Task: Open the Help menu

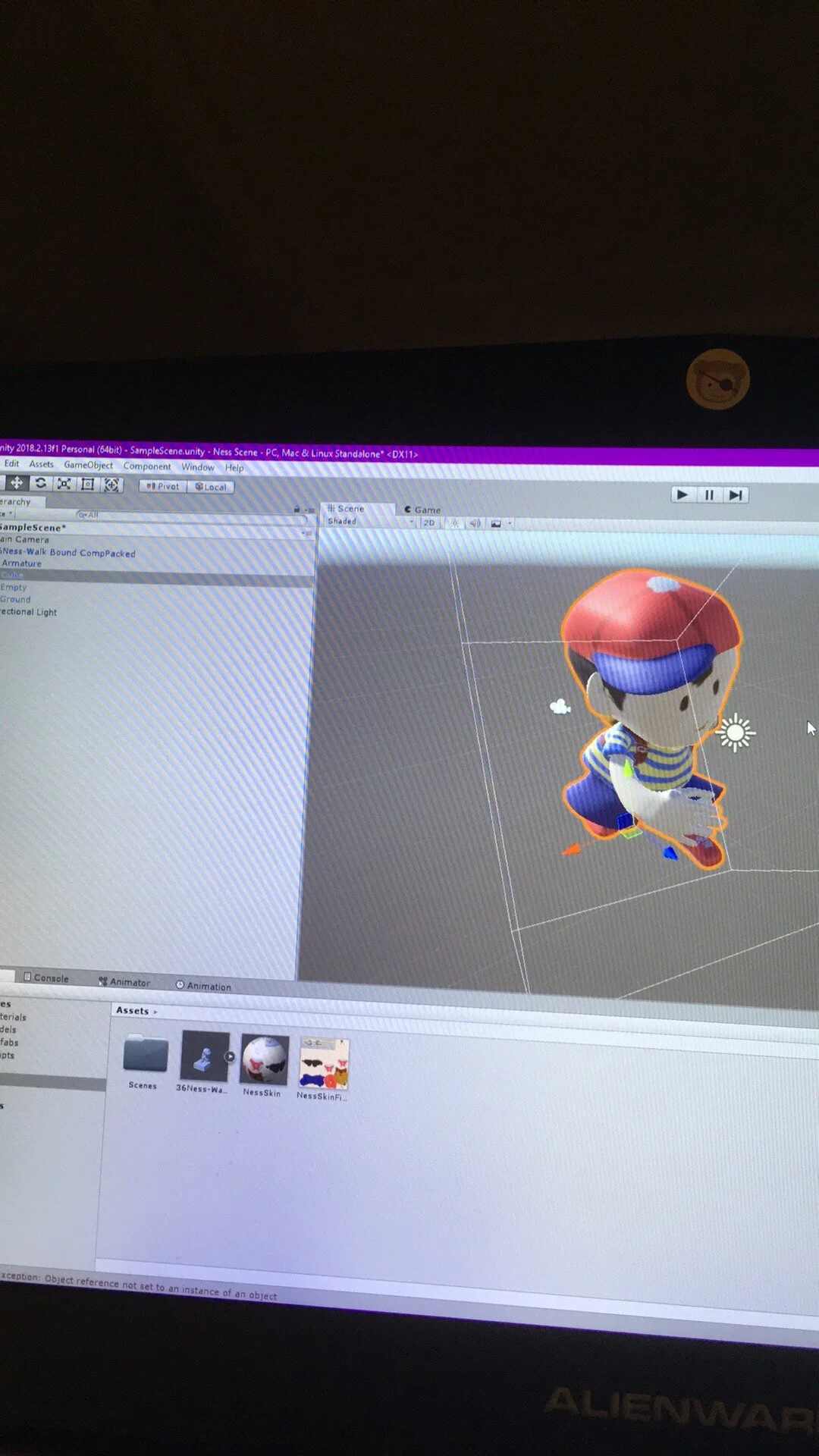Action: 234,468
